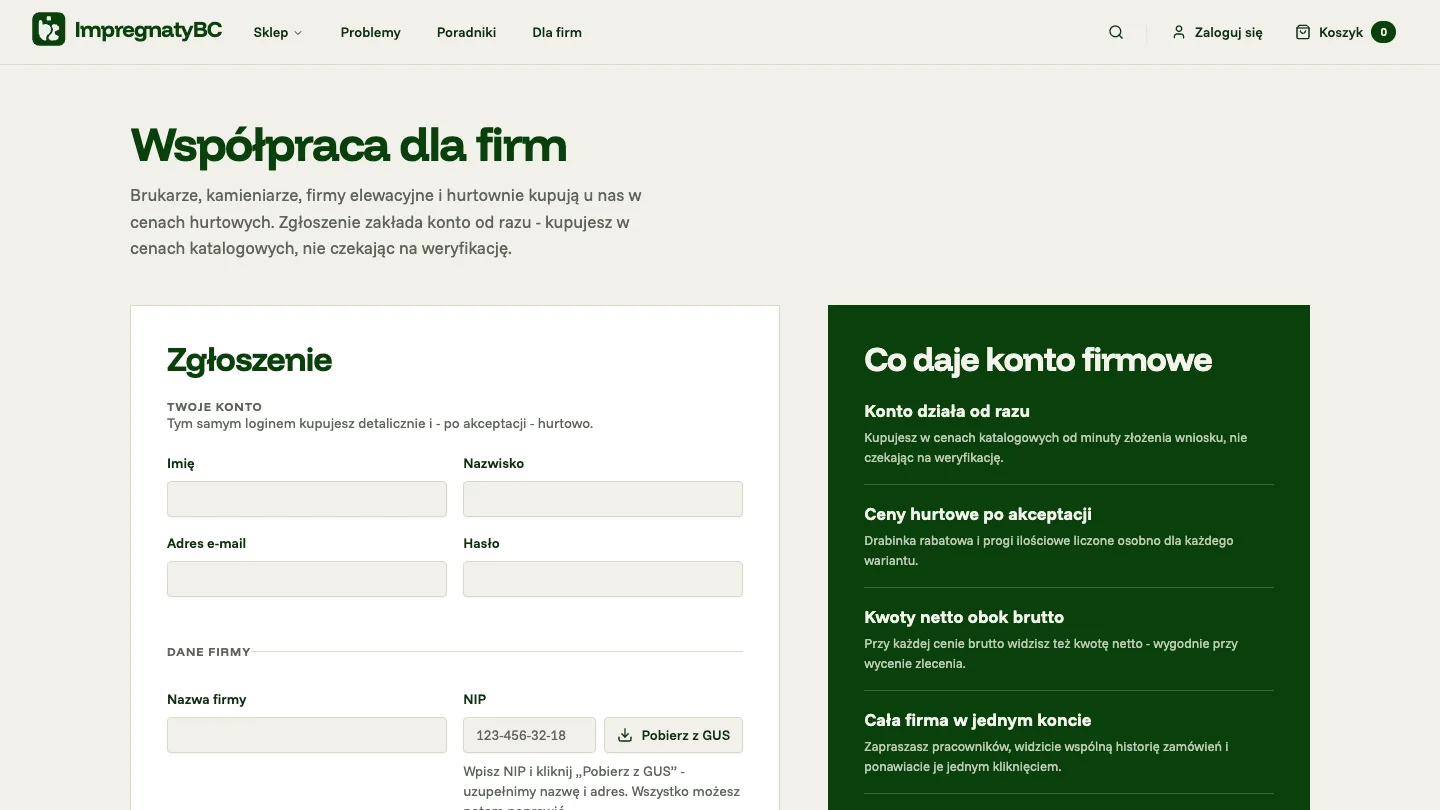Expand the Sklep dropdown menu
This screenshot has height=810, width=1440.
278,32
